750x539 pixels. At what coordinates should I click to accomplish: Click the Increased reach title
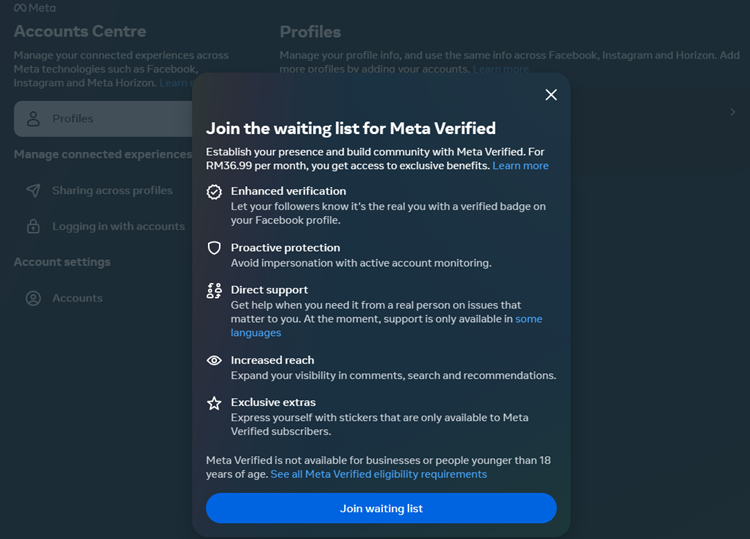(x=273, y=360)
